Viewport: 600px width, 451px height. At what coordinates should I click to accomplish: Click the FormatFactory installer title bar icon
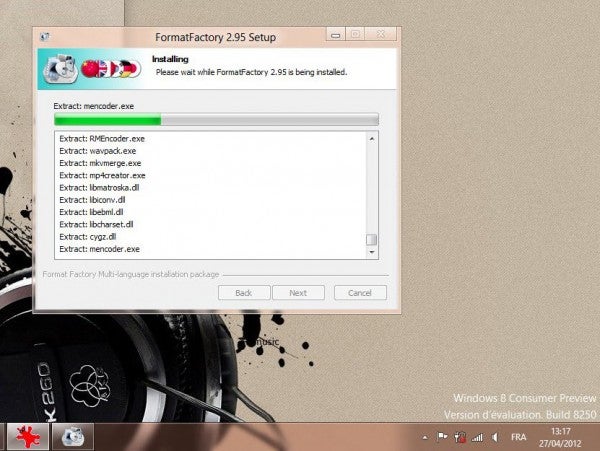(45, 37)
